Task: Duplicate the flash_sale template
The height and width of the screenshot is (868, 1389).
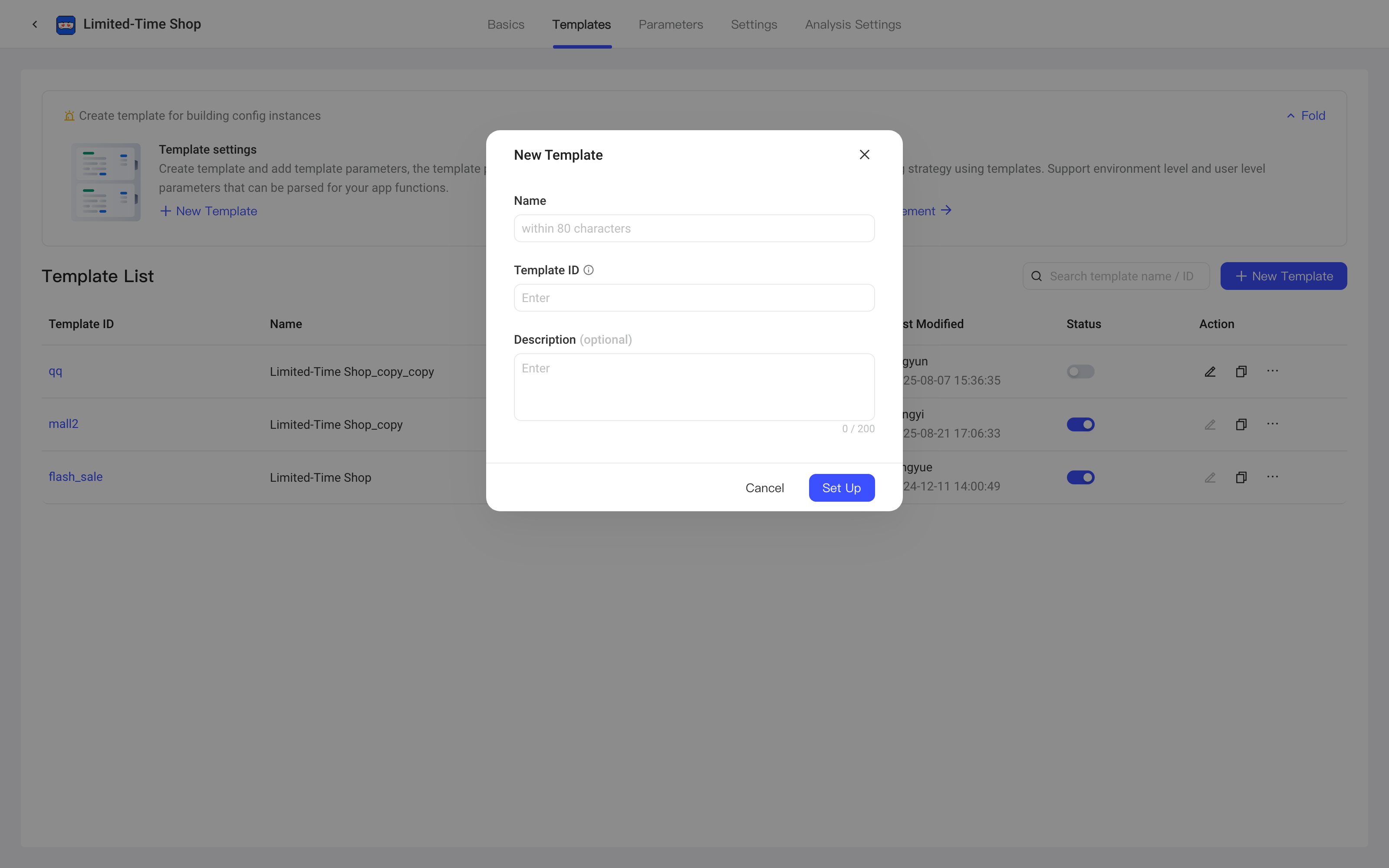Action: click(1241, 477)
